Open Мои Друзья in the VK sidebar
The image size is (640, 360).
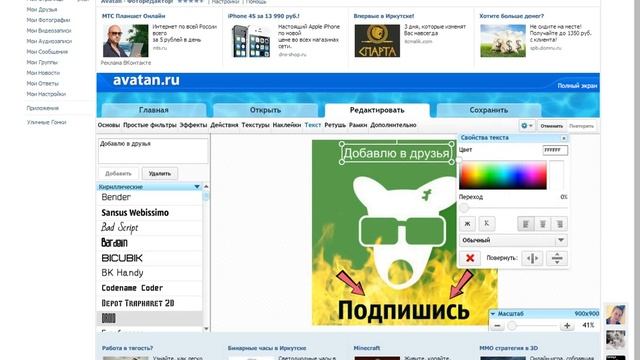click(x=42, y=9)
